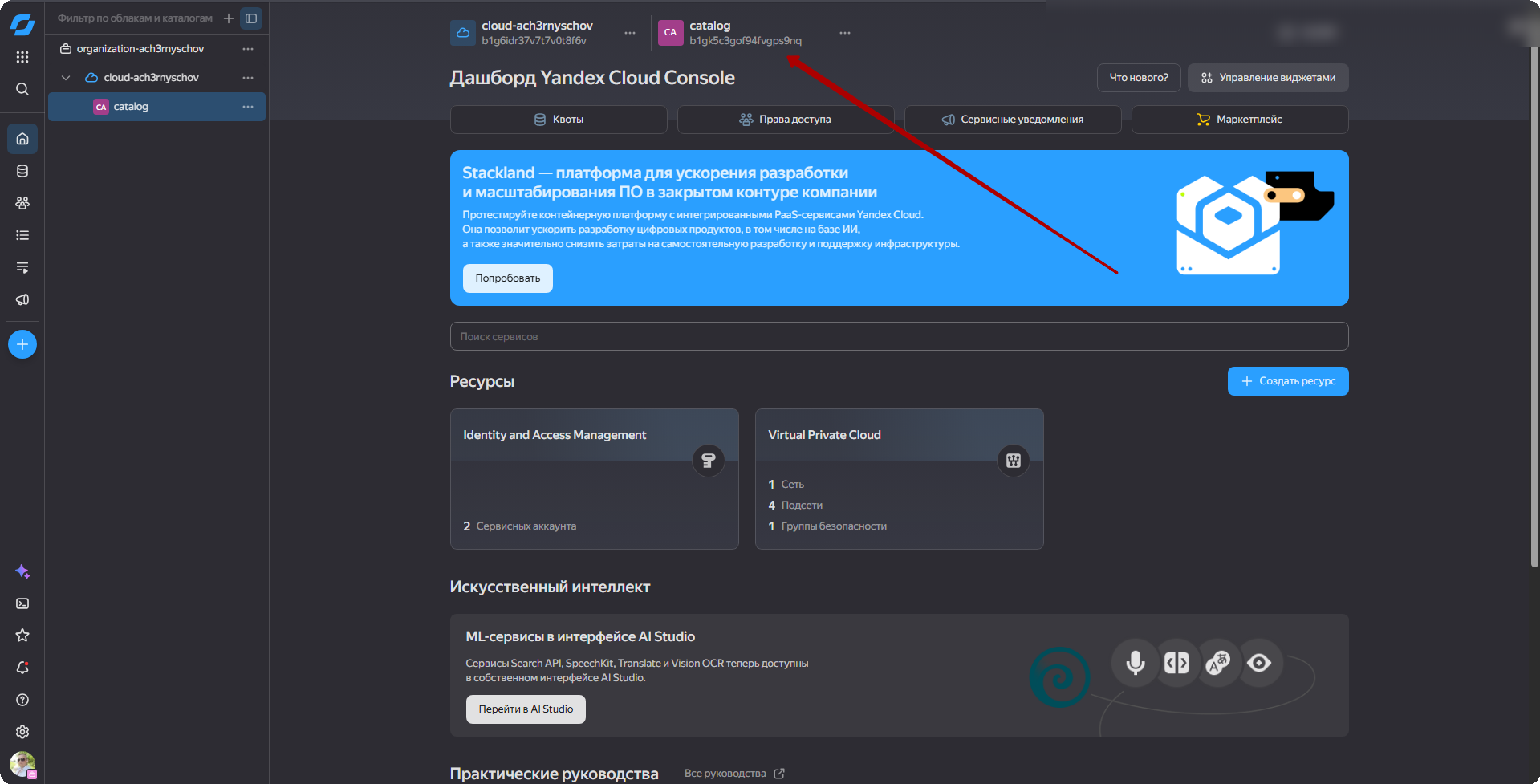Launch the cloud shell terminal icon

(x=22, y=603)
